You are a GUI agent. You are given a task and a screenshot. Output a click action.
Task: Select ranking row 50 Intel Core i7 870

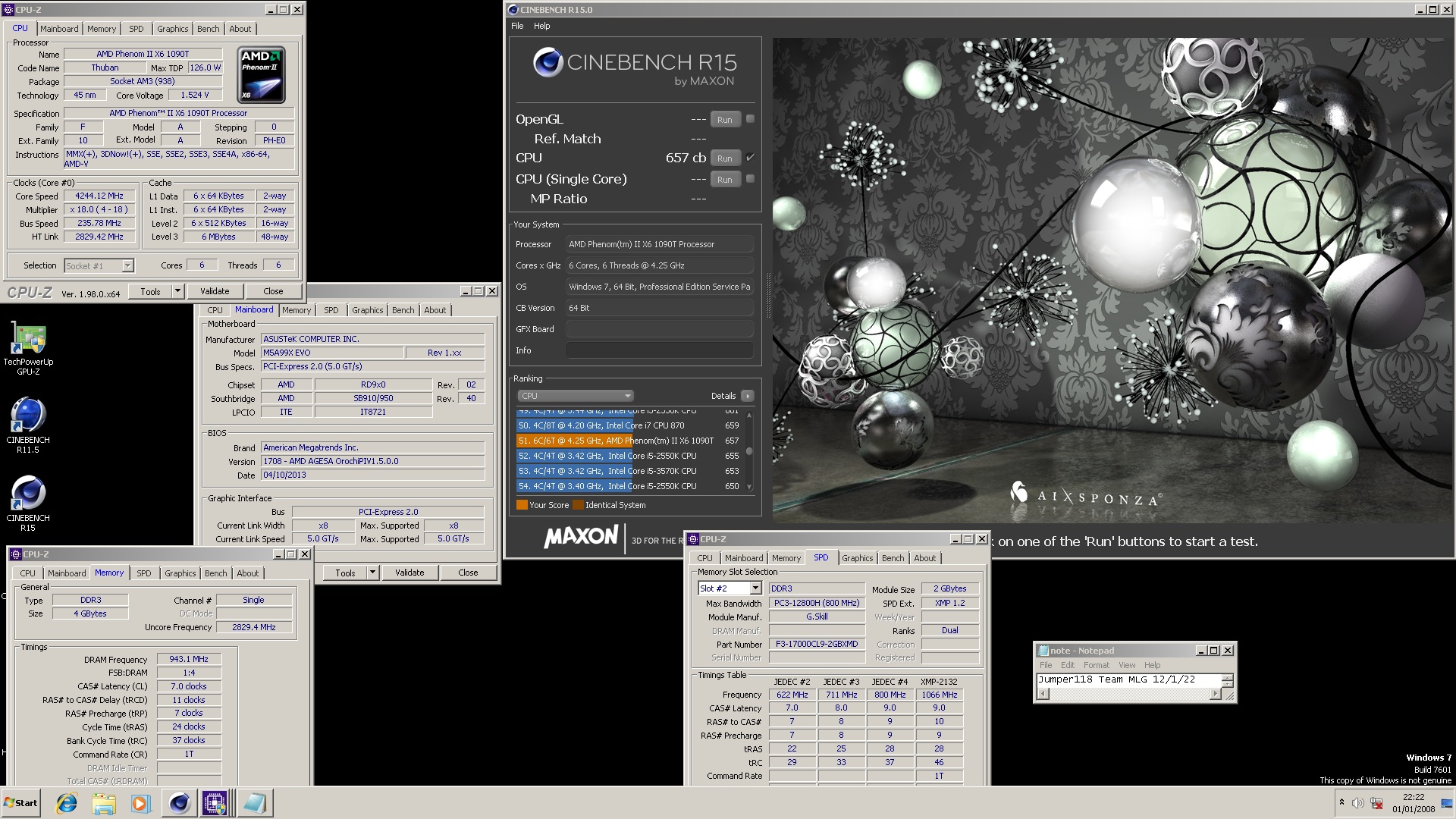[629, 425]
